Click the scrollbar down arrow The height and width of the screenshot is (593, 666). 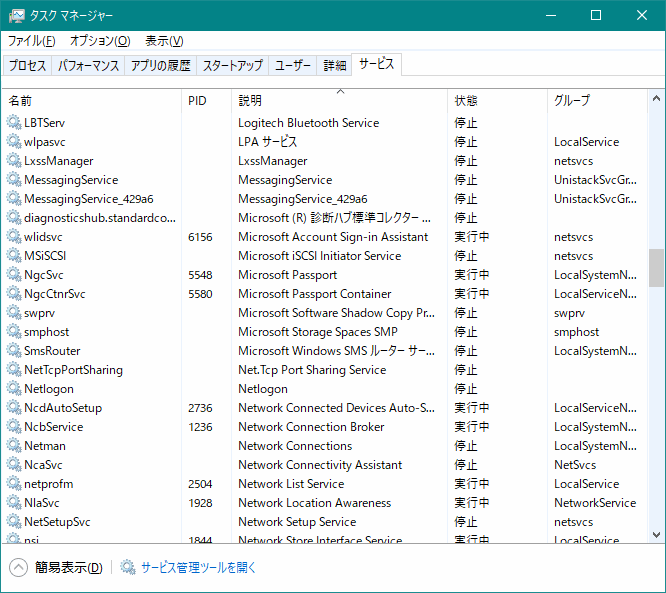click(x=656, y=535)
